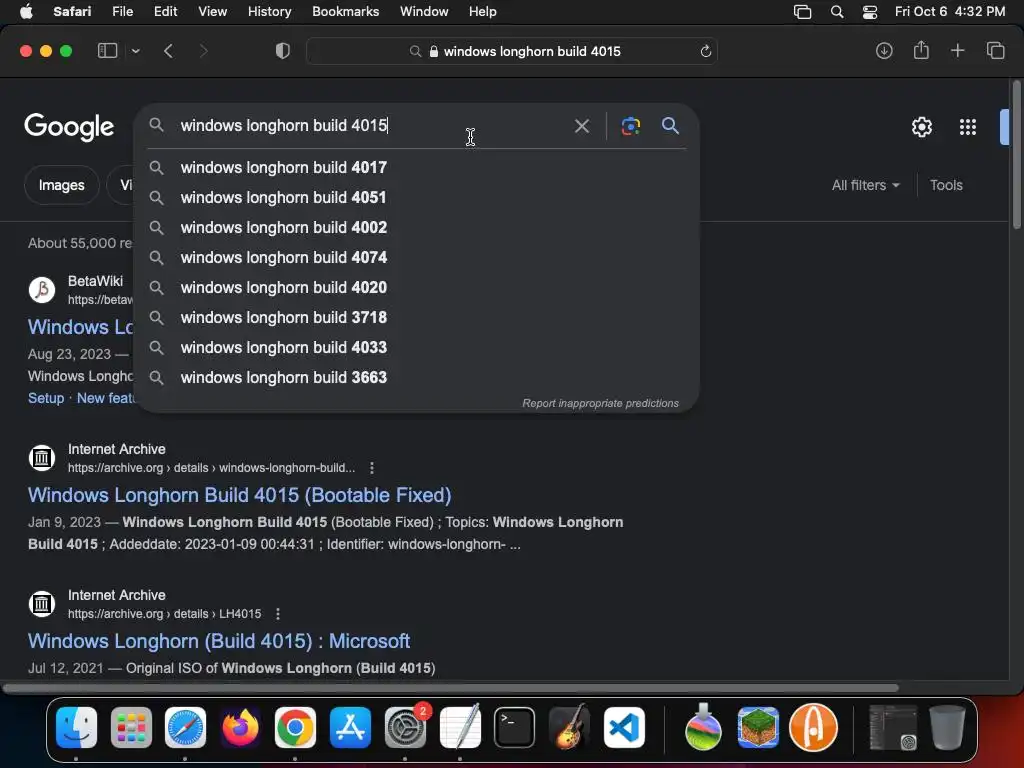Launch GarageBand from the Dock
The width and height of the screenshot is (1024, 768).
click(x=569, y=727)
